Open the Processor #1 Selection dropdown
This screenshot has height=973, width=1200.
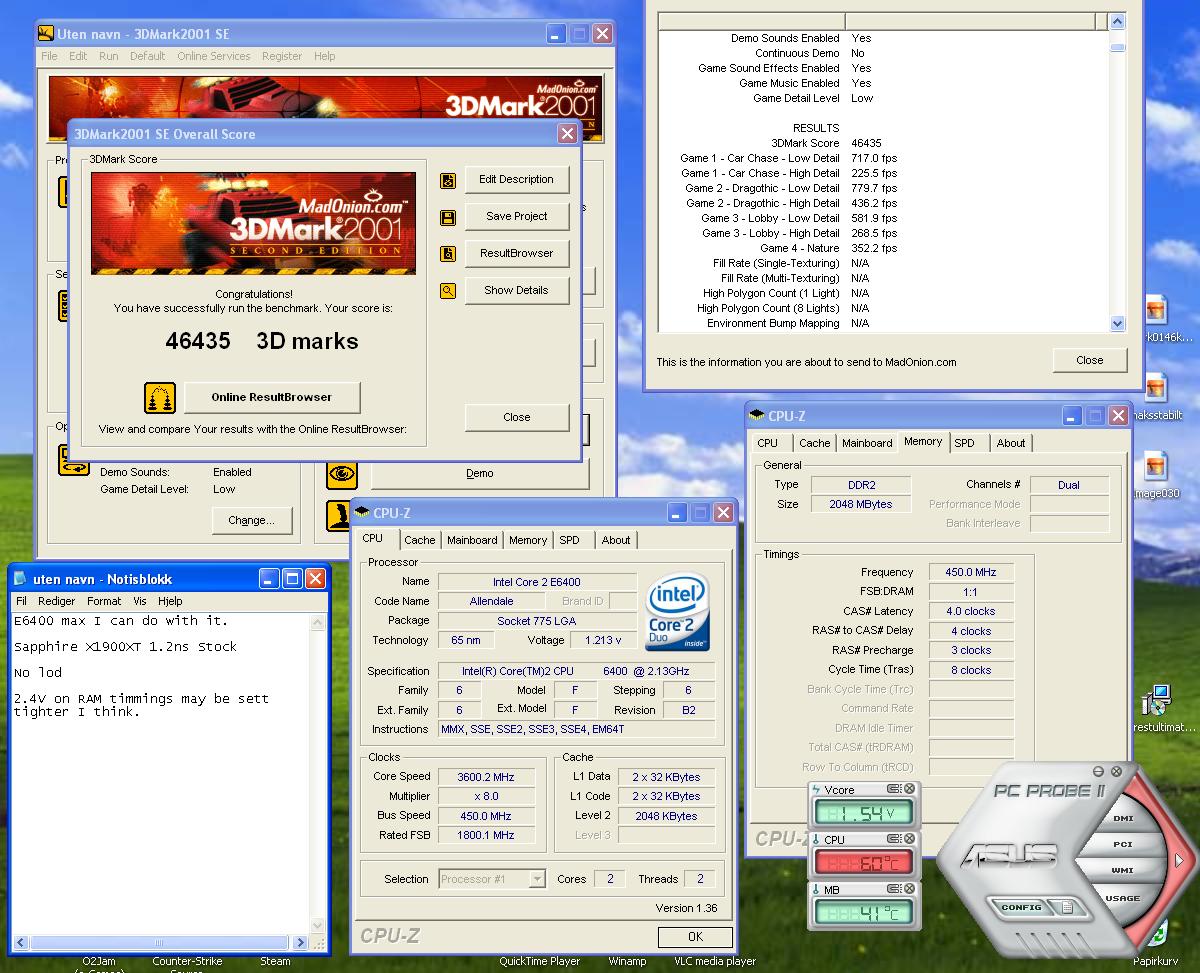coord(537,879)
